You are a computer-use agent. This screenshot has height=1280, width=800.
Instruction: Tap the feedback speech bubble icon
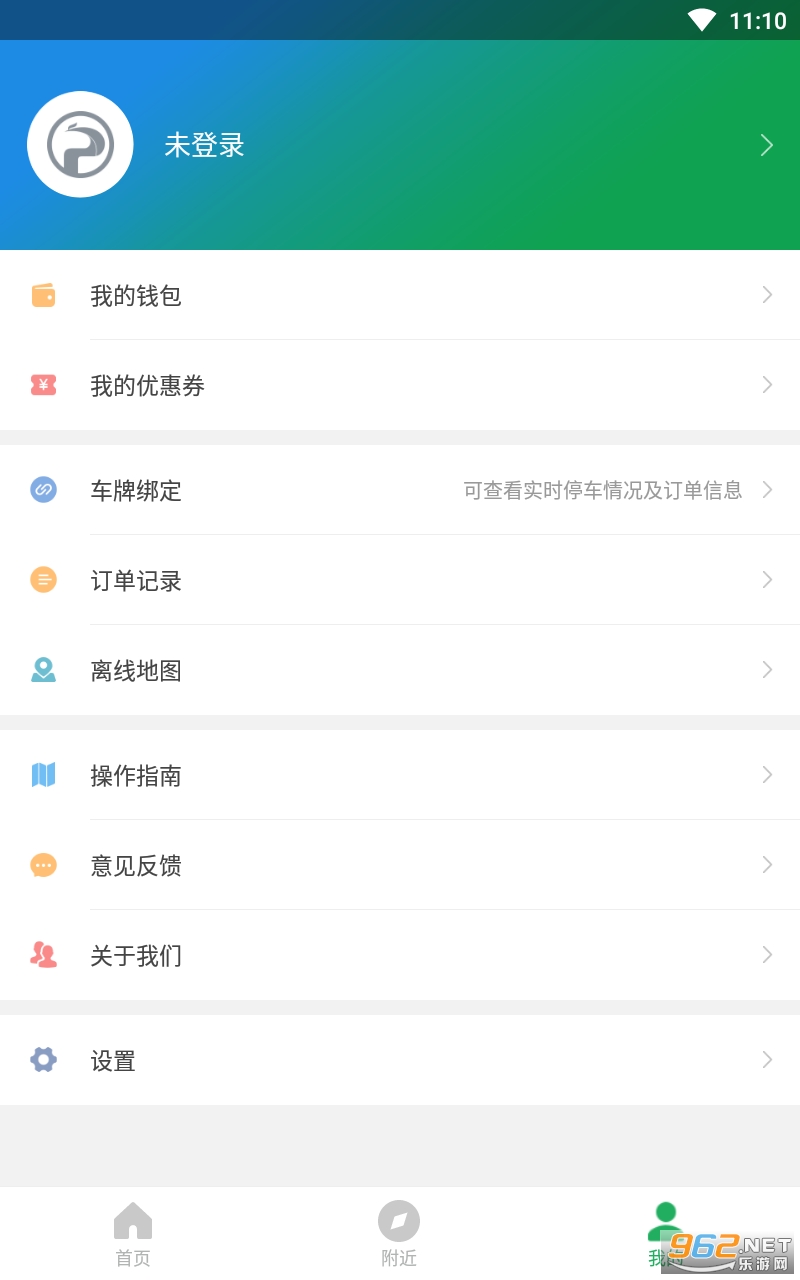[x=43, y=865]
